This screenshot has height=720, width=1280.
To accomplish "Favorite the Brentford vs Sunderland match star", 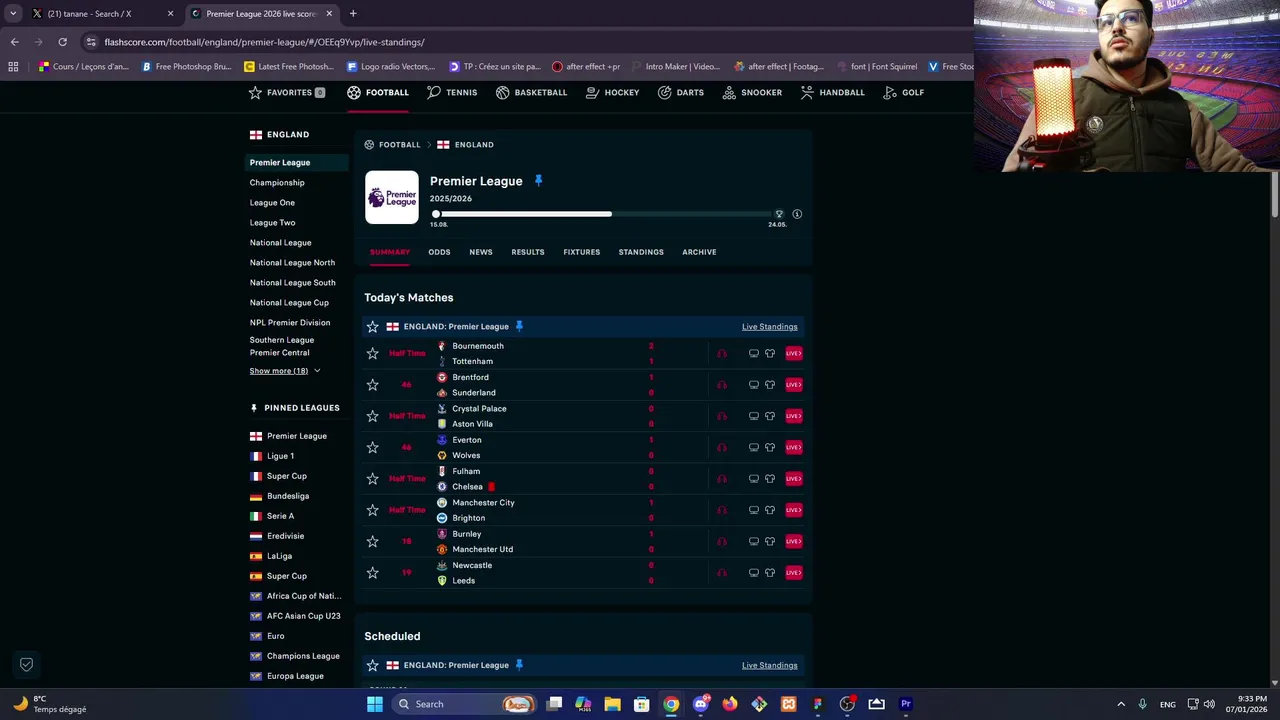I will [x=372, y=385].
